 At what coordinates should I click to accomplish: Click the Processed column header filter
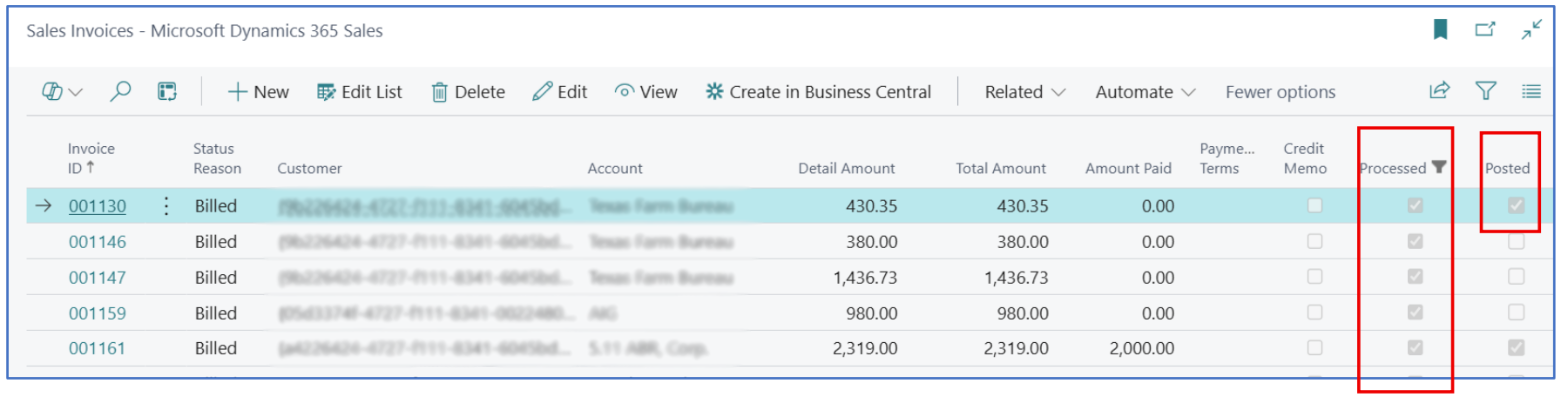[1403, 168]
